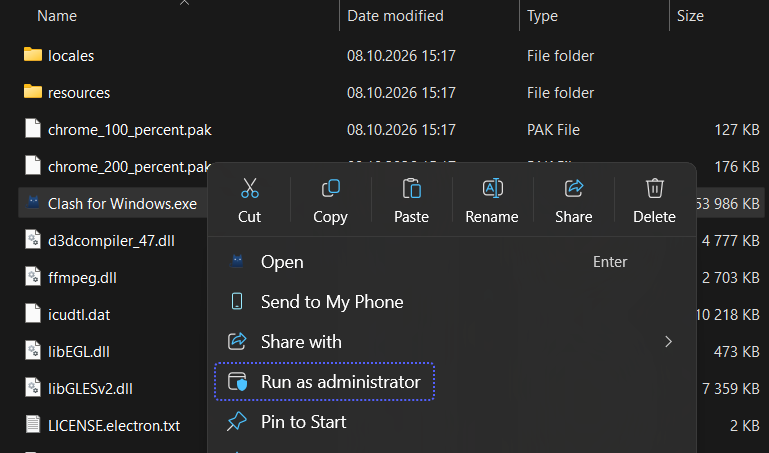The width and height of the screenshot is (769, 453).
Task: Click the 473 KB size value
Action: 737,352
